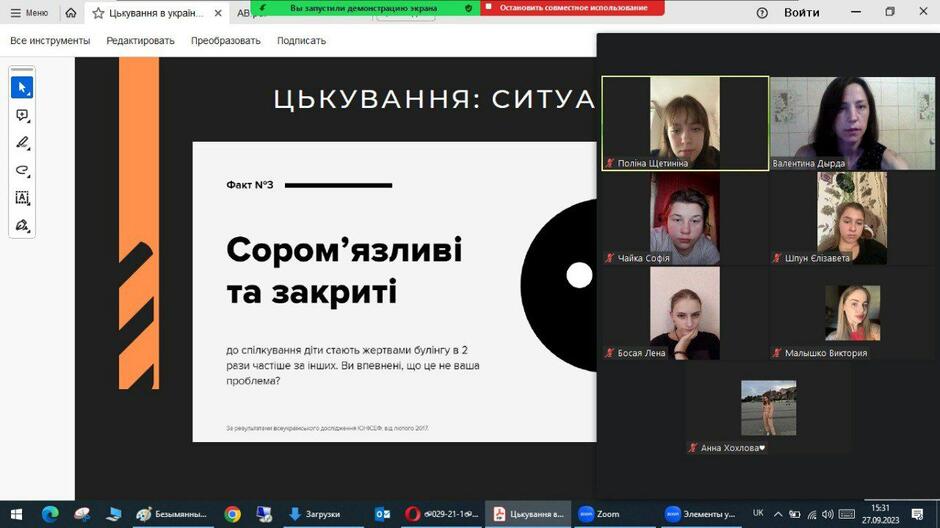Select the Add text box tool
The width and height of the screenshot is (940, 528).
tap(22, 198)
